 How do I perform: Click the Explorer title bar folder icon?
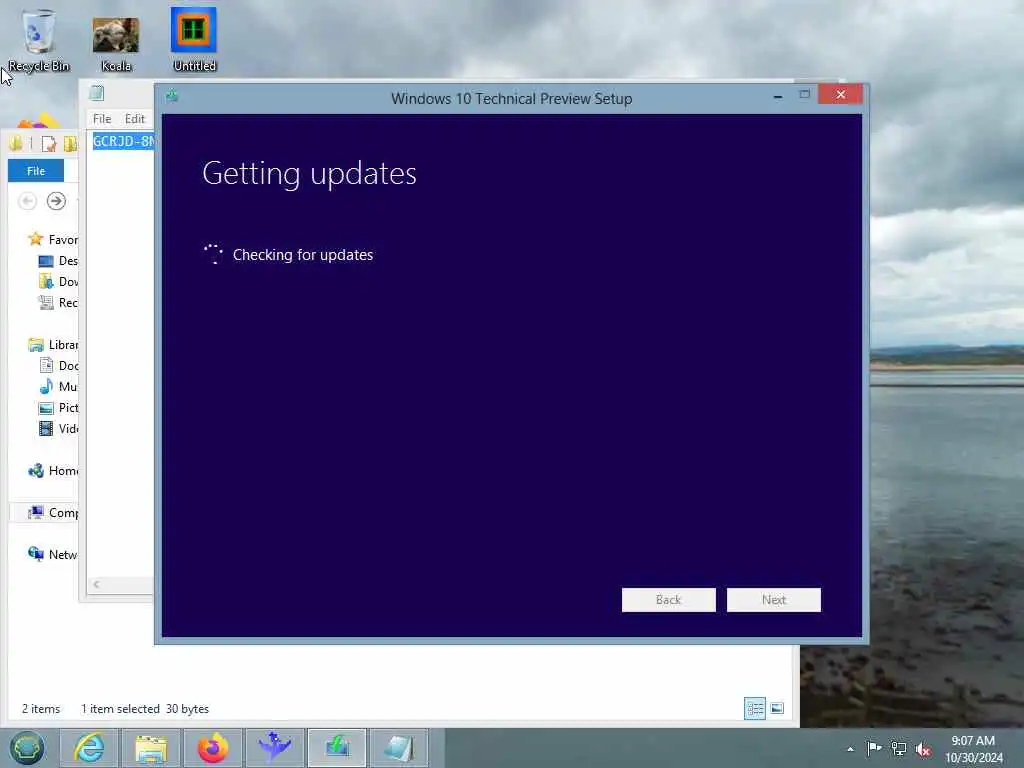click(16, 143)
